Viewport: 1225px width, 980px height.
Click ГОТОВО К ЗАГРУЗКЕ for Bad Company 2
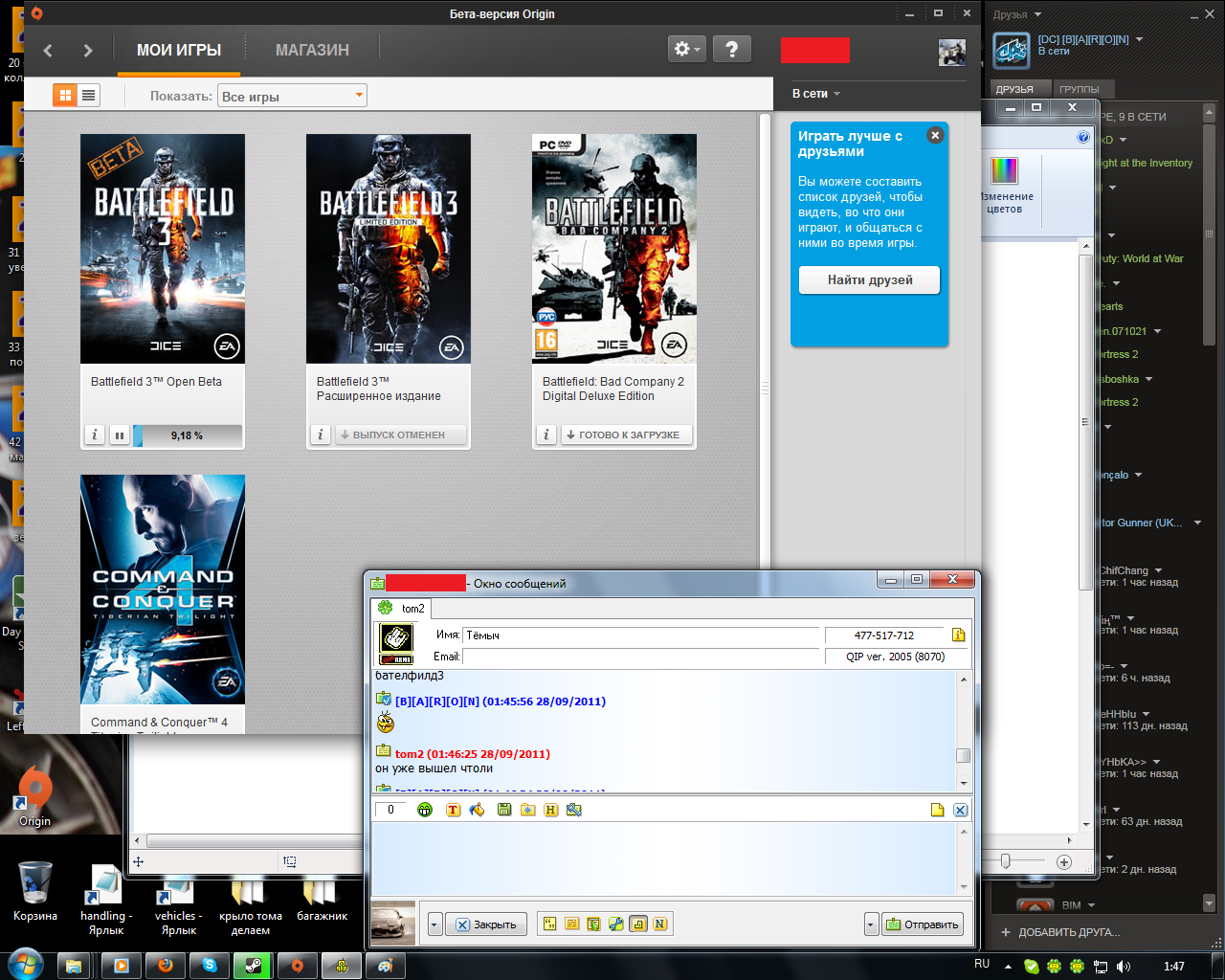tap(626, 434)
